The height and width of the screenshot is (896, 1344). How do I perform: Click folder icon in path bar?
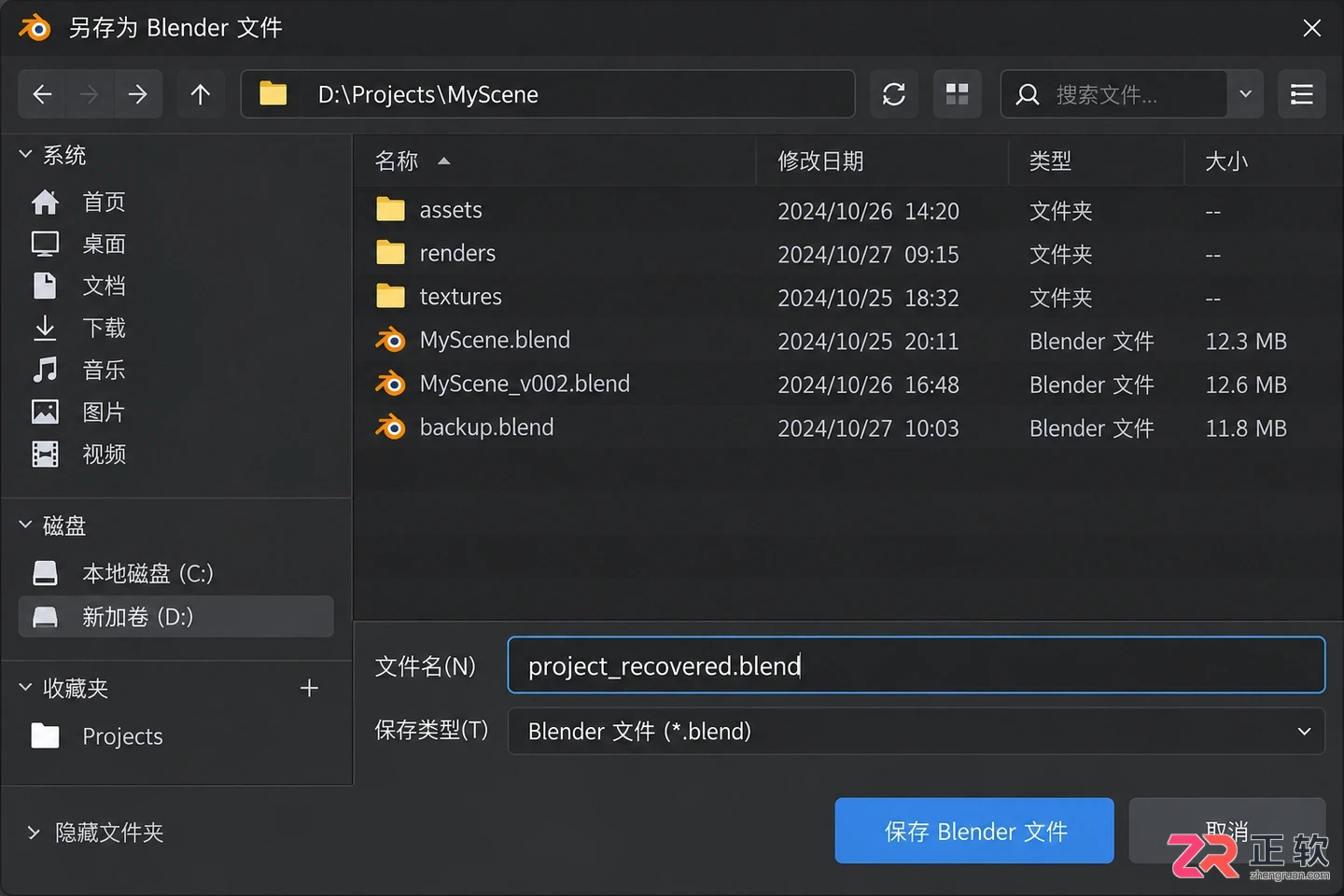pos(273,93)
